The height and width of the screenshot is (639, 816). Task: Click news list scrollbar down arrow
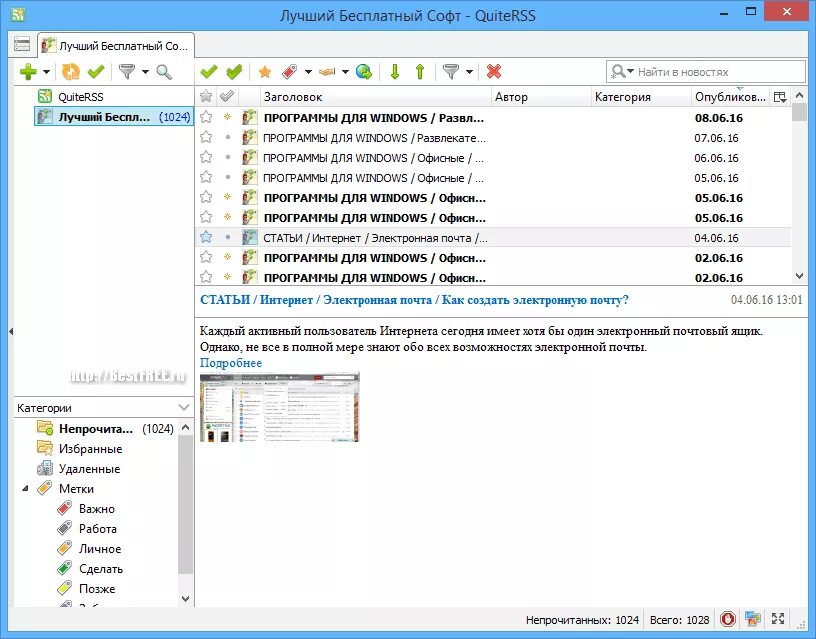pyautogui.click(x=799, y=276)
